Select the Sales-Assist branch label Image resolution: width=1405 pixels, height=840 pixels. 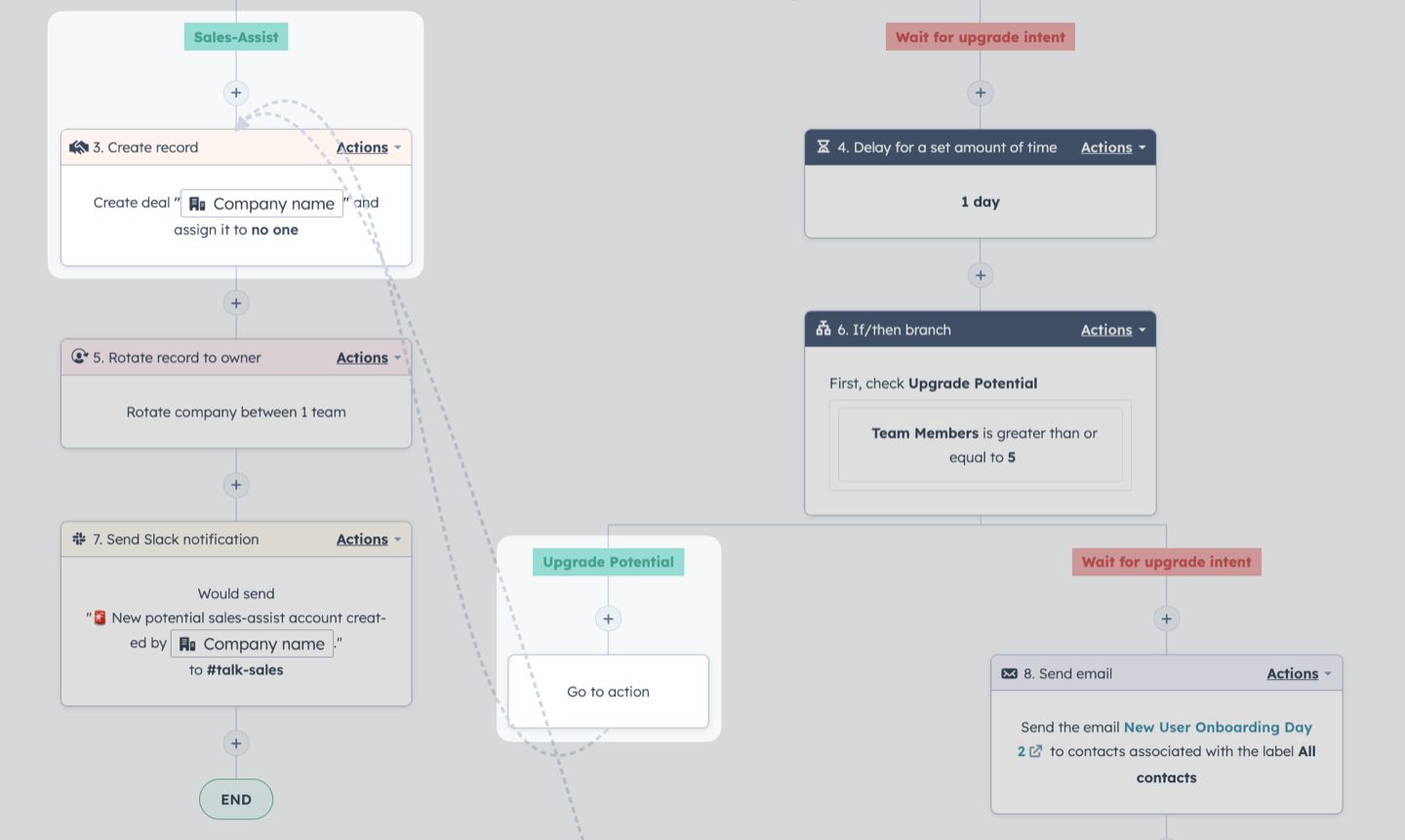pos(236,37)
